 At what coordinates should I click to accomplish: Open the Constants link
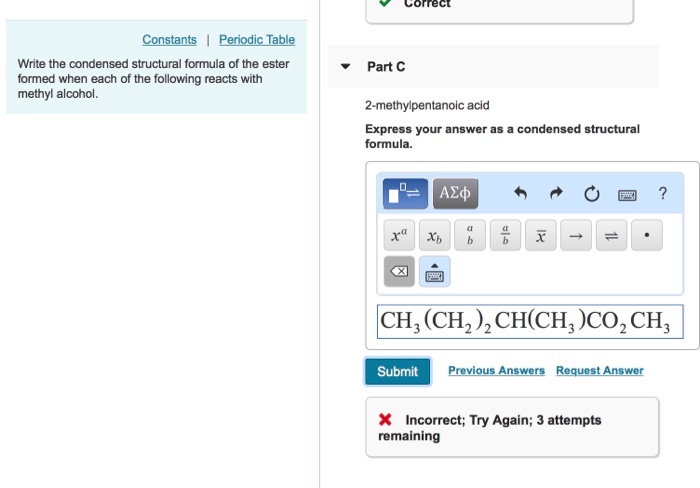169,40
